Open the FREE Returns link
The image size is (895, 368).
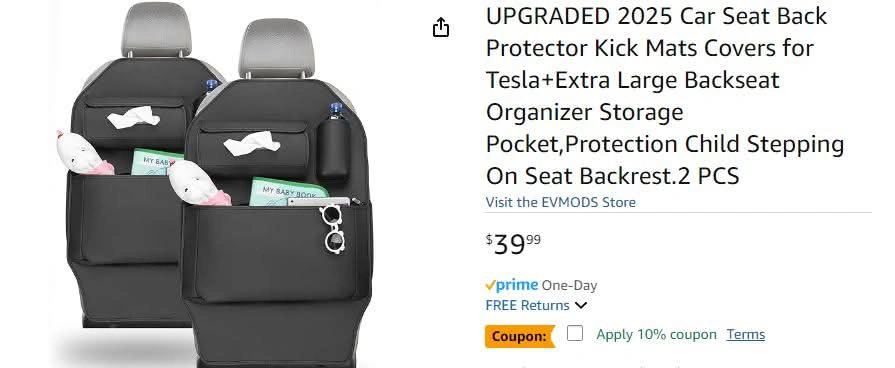click(x=527, y=305)
